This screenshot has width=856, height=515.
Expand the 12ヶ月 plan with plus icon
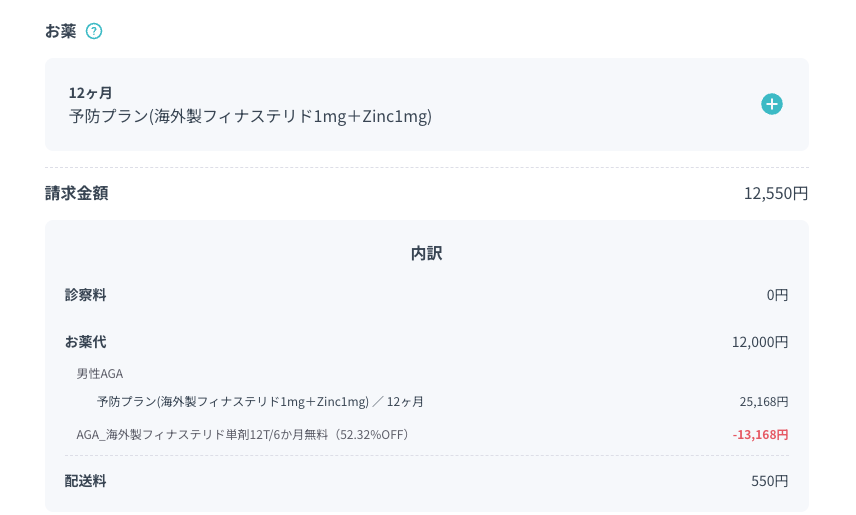(771, 104)
